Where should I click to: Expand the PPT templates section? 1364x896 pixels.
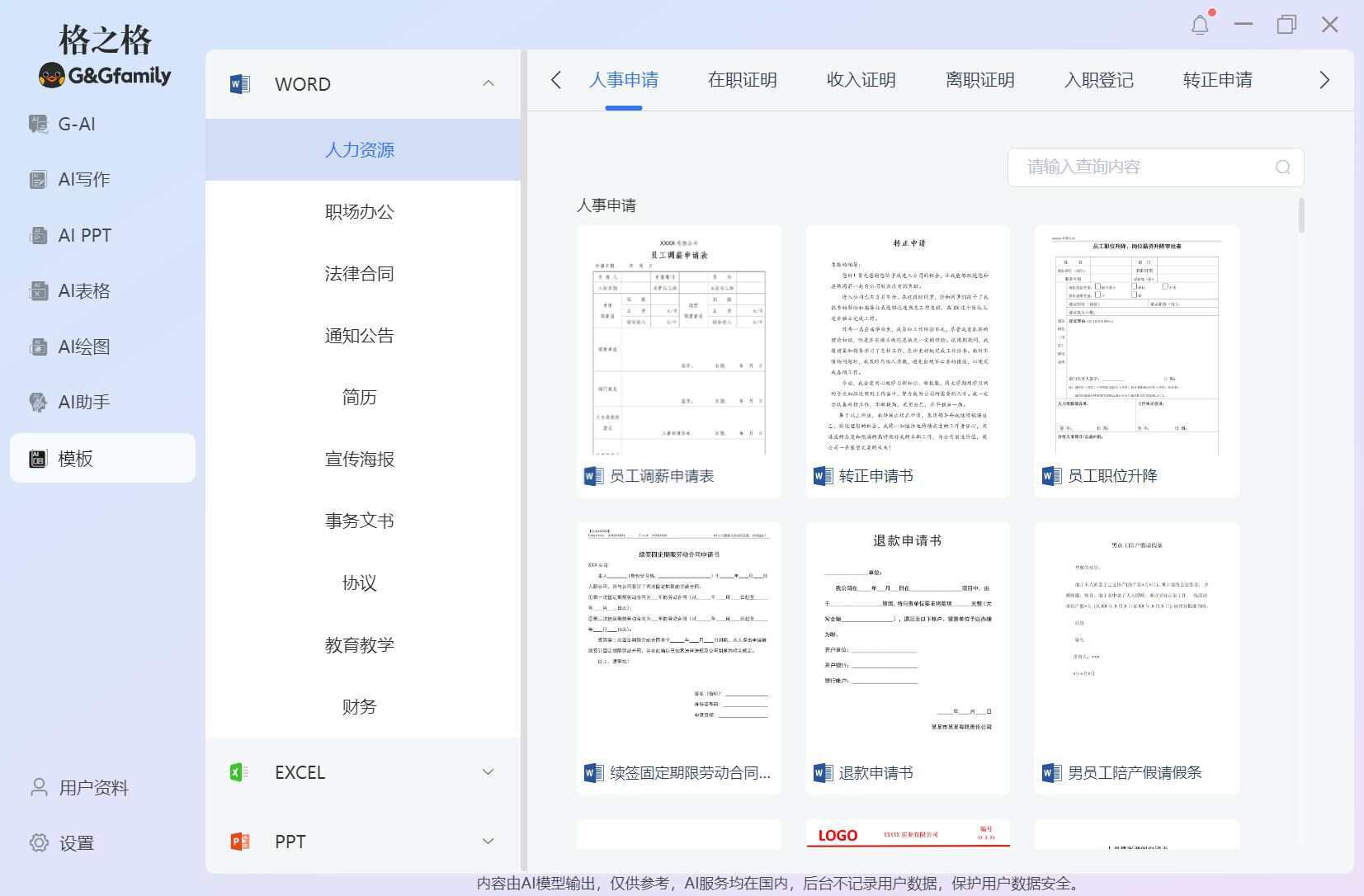pos(488,841)
